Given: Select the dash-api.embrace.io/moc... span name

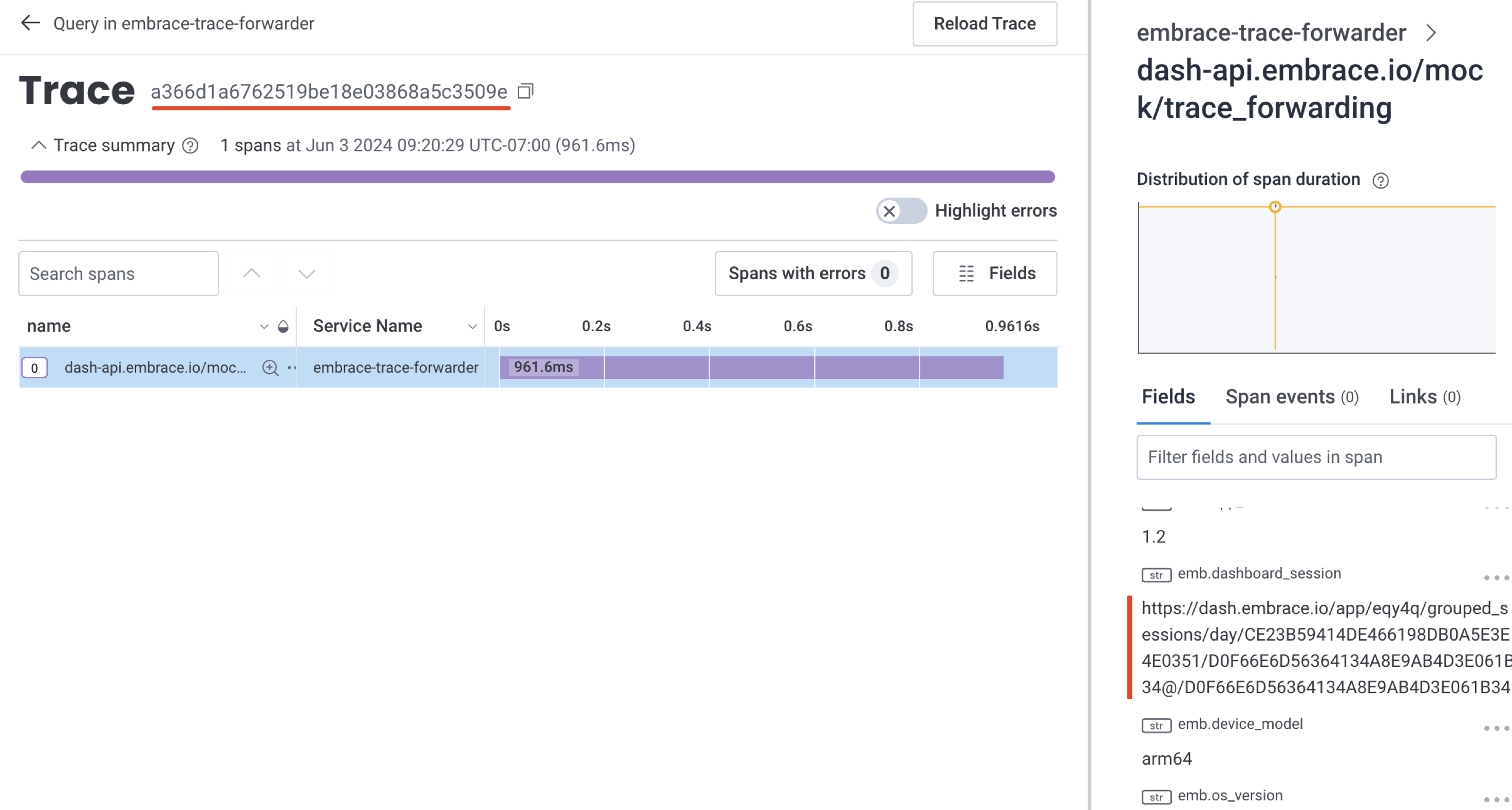Looking at the screenshot, I should [x=155, y=368].
